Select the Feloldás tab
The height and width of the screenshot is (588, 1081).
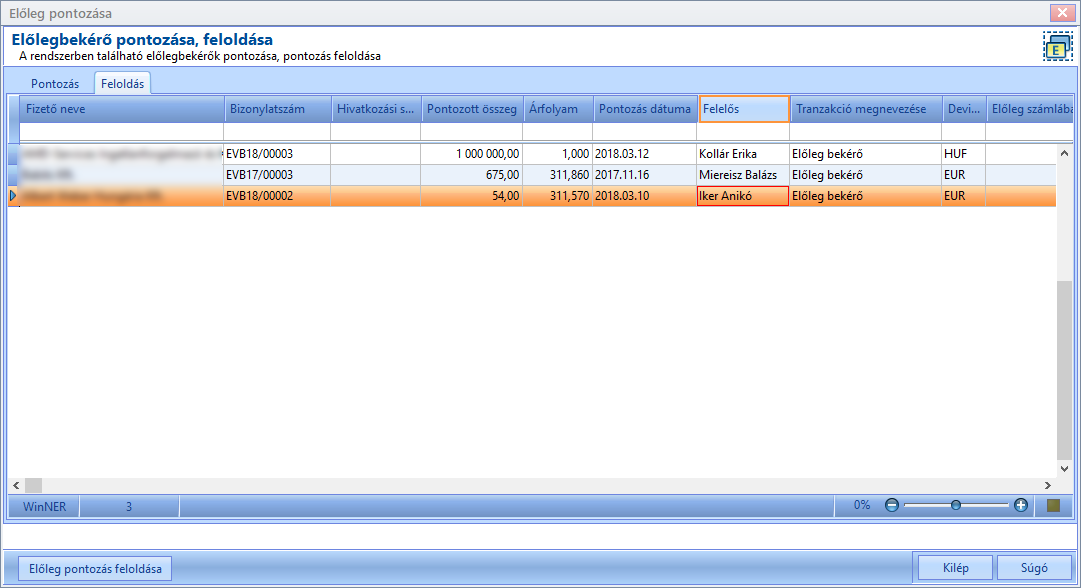point(123,83)
